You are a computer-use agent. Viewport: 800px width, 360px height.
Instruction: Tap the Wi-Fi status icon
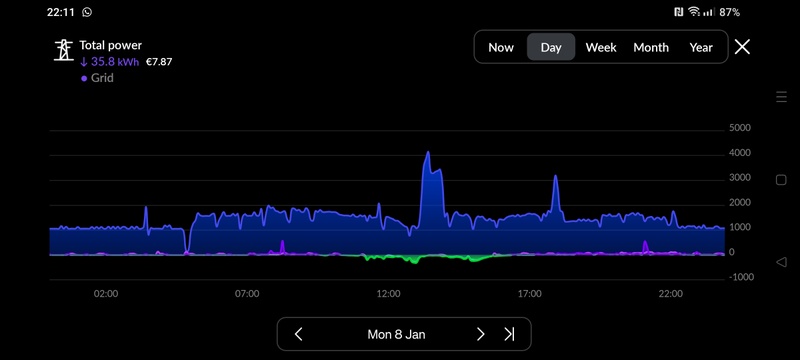click(694, 12)
